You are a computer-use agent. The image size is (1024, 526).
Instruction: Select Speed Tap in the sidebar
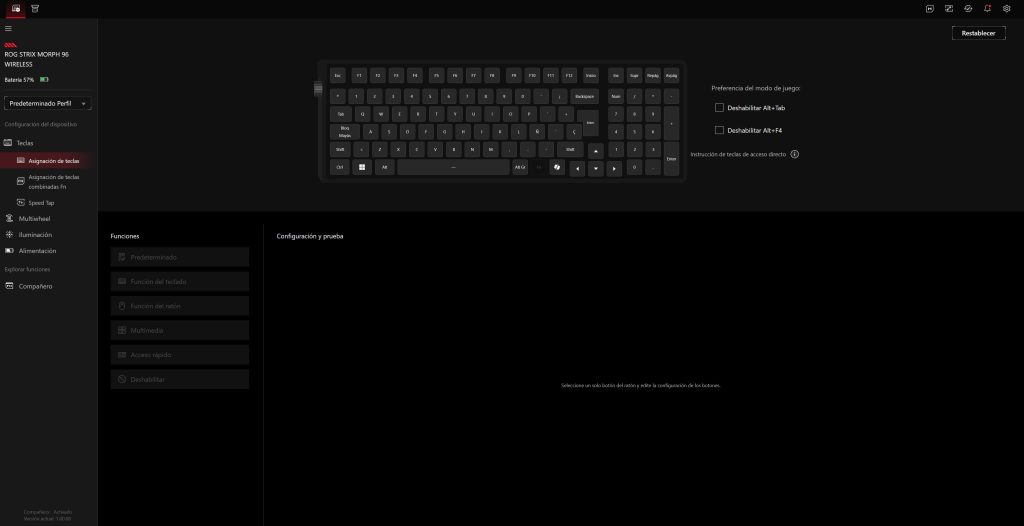pyautogui.click(x=41, y=202)
